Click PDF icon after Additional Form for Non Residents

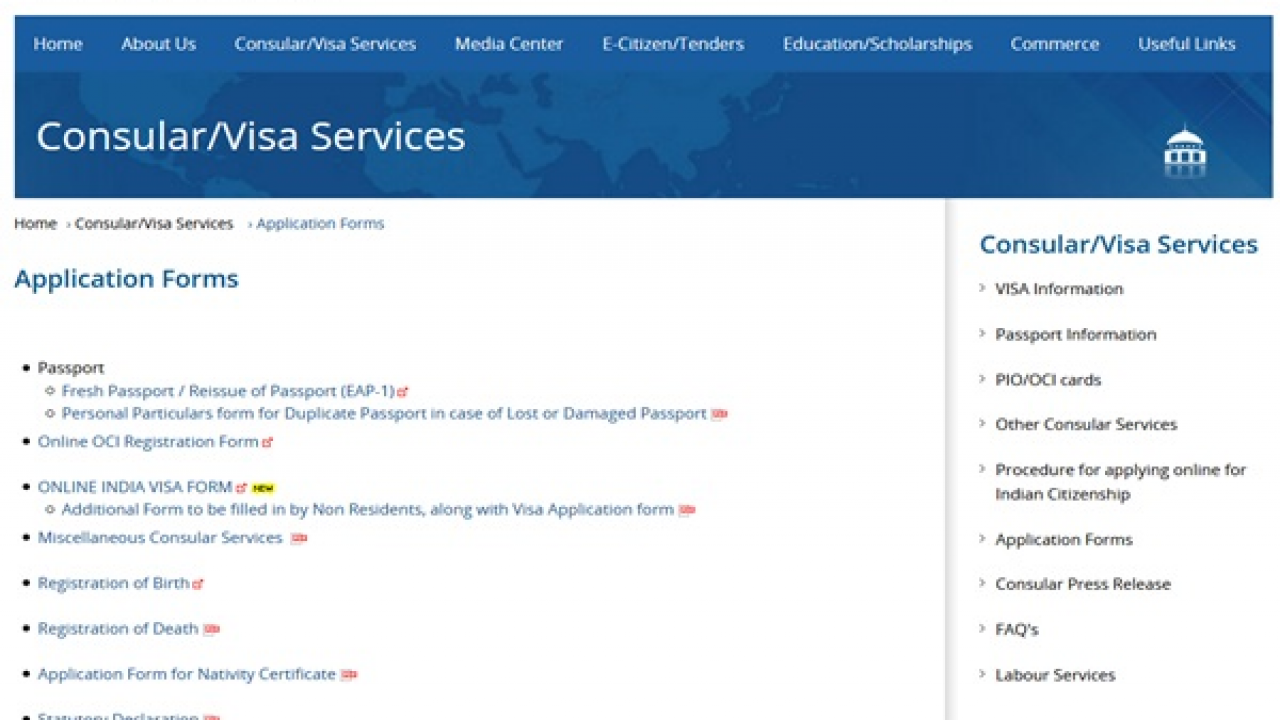click(x=686, y=510)
